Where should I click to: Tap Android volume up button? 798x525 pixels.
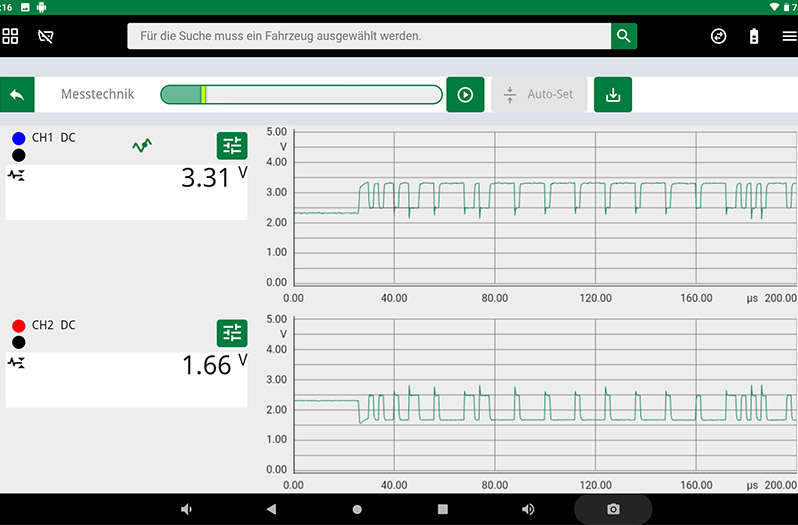528,509
